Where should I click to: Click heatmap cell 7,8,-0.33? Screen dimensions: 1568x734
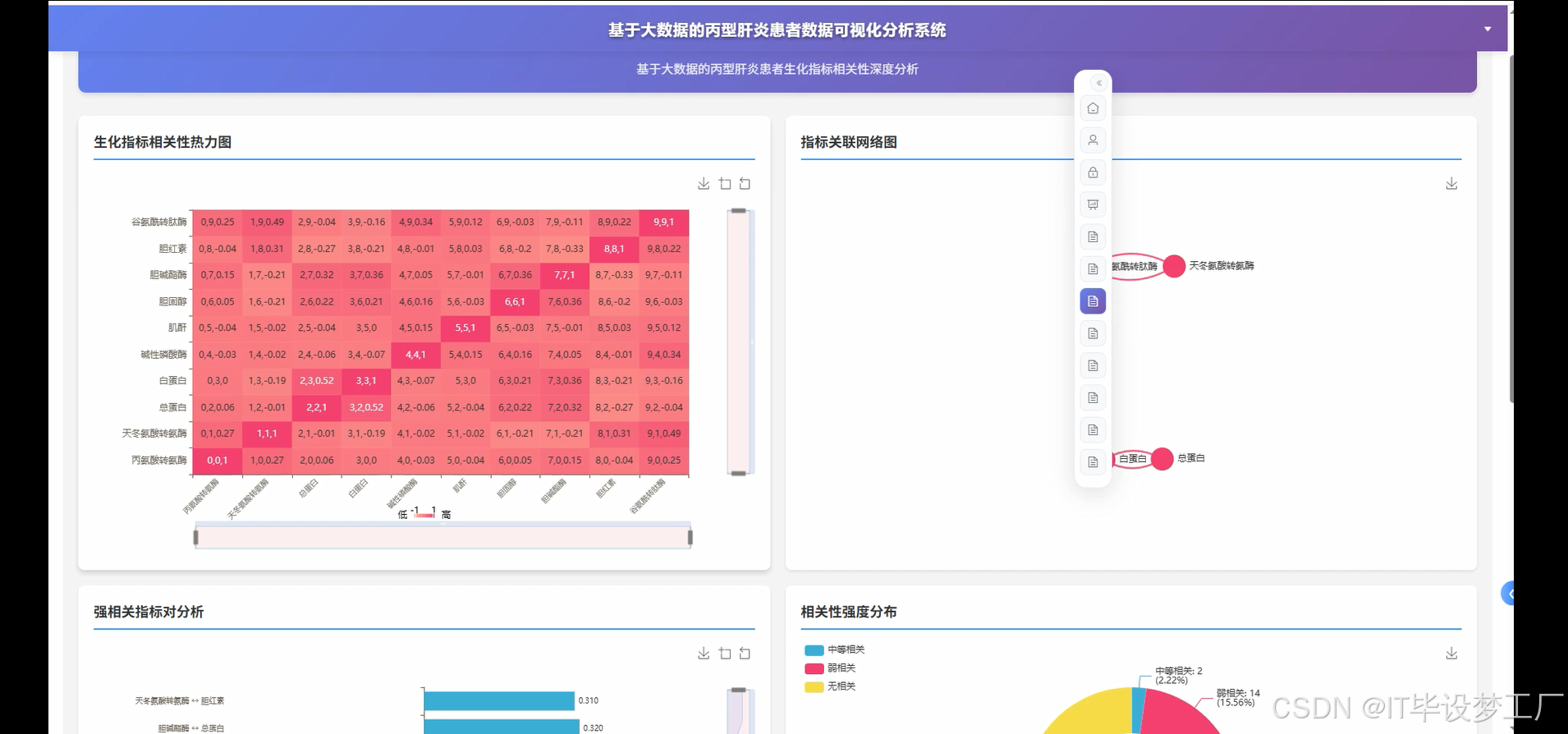tap(565, 249)
